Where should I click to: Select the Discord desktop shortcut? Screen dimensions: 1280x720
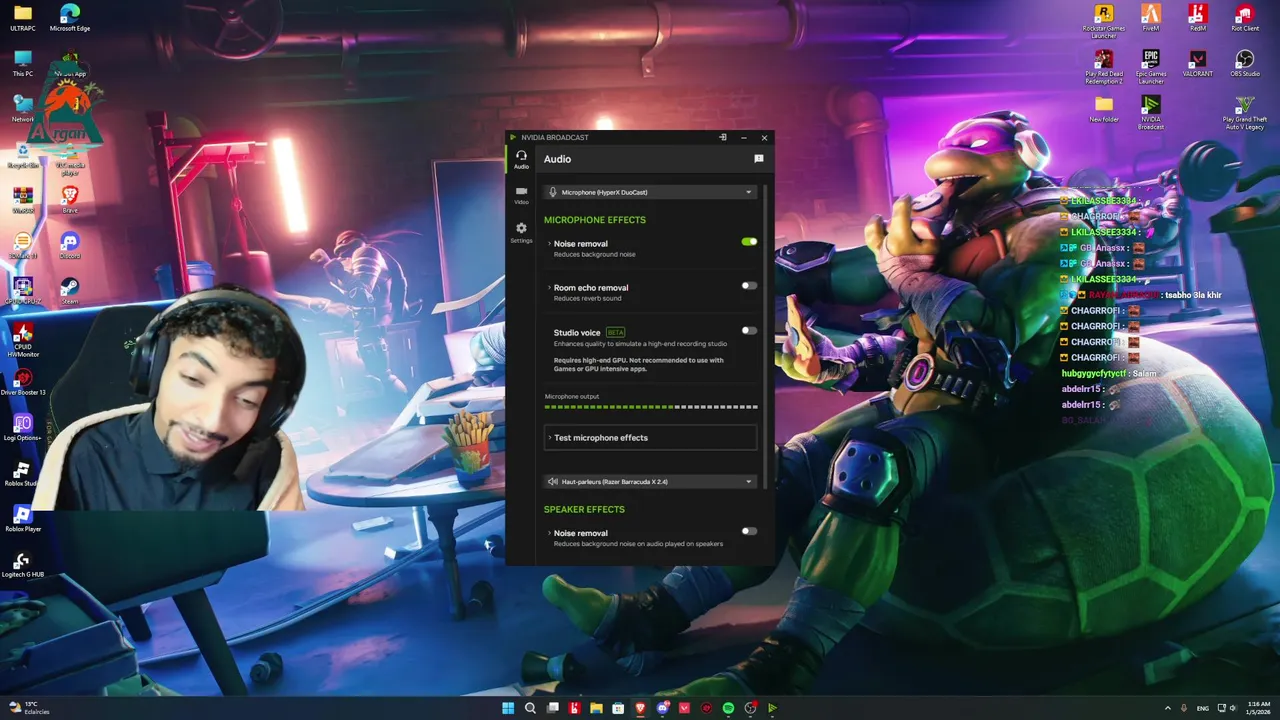[x=70, y=246]
